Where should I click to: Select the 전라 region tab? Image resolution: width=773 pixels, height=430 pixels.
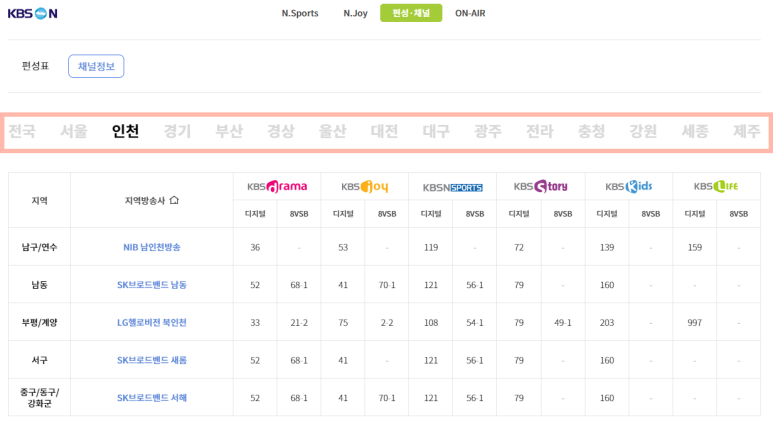pos(540,131)
